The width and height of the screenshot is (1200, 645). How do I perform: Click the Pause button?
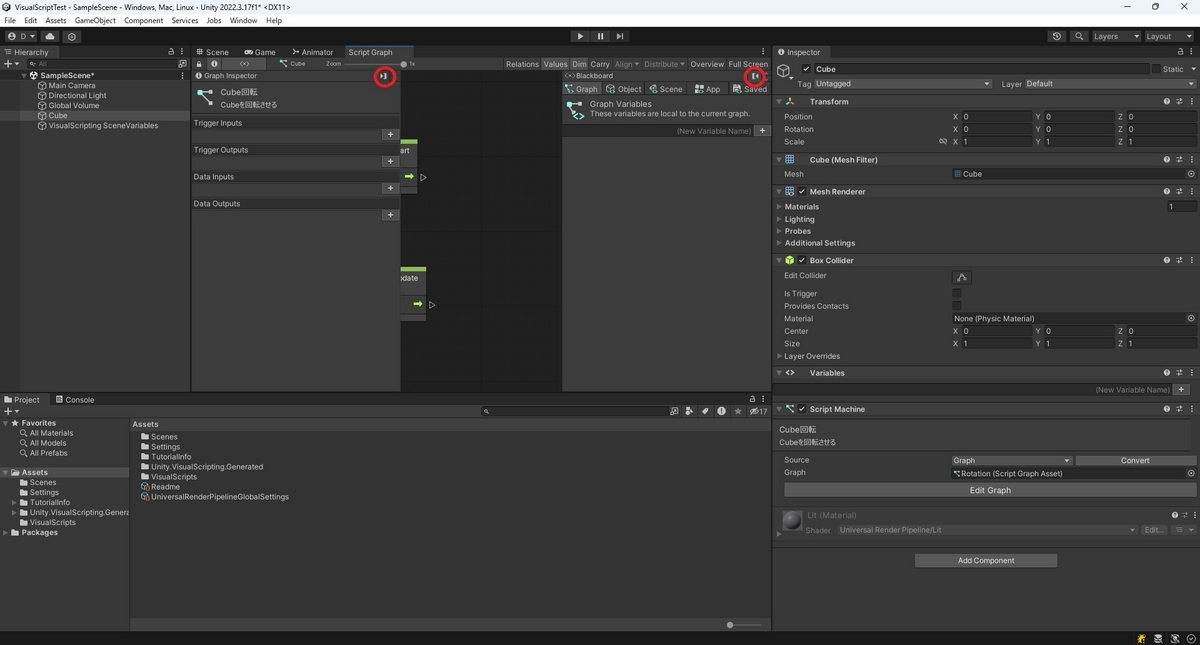click(x=600, y=36)
